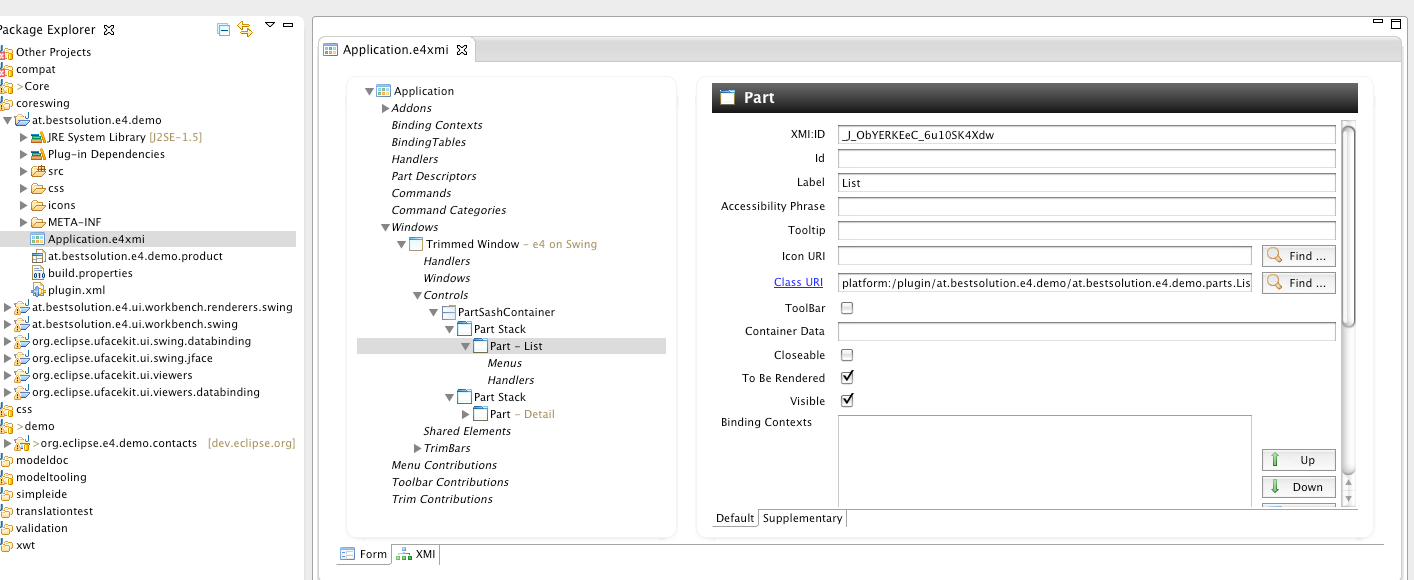Open Package Explorer view menu triangle
The height and width of the screenshot is (580, 1414).
[270, 25]
